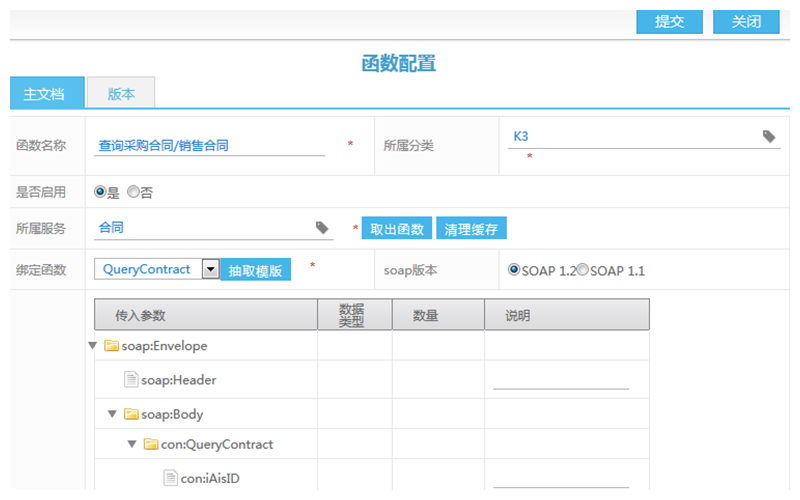The height and width of the screenshot is (500, 800).
Task: Click the tag icon in 所属服务 field
Action: point(322,228)
